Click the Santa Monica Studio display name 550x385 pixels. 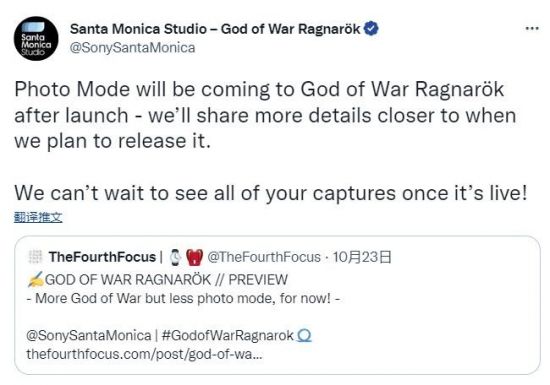click(x=215, y=29)
